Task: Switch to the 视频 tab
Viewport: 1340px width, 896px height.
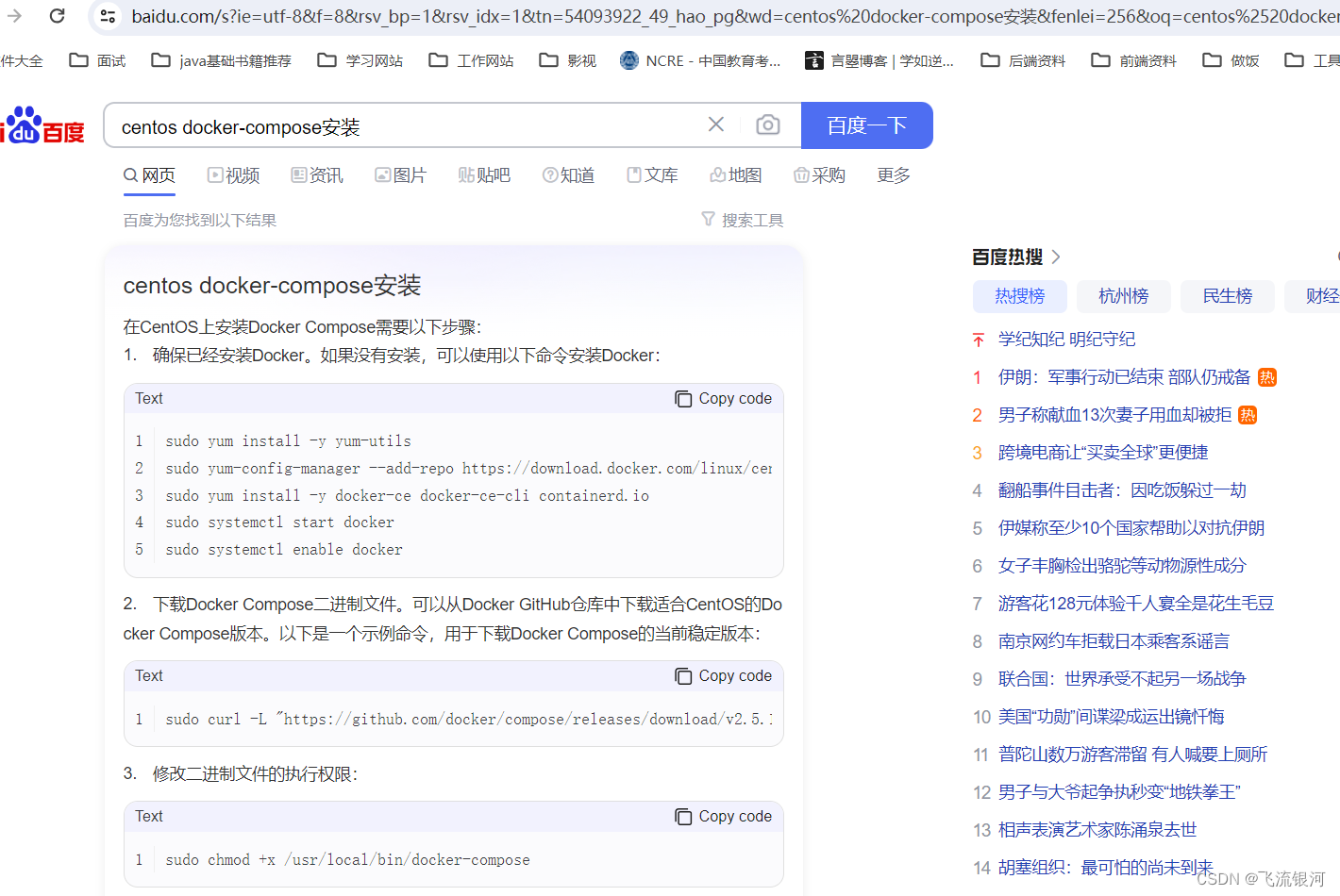Action: pyautogui.click(x=233, y=175)
